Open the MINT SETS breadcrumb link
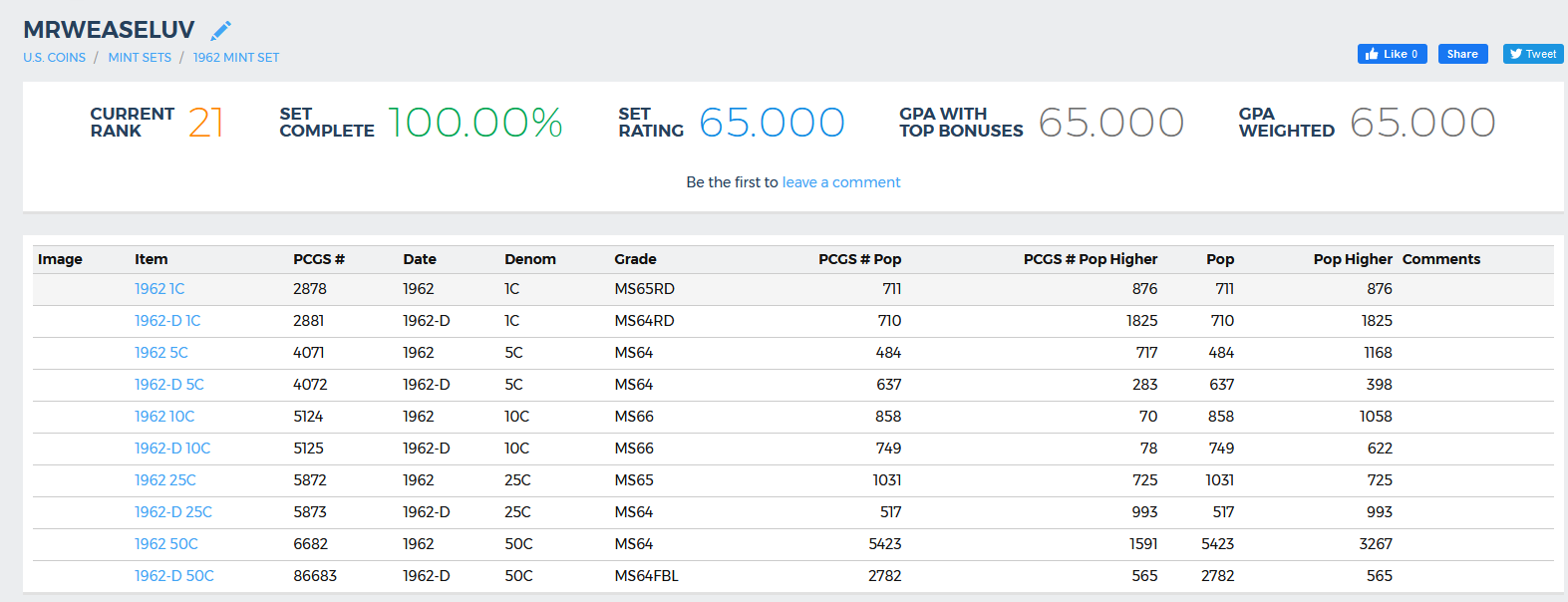This screenshot has height=602, width=1568. click(140, 58)
